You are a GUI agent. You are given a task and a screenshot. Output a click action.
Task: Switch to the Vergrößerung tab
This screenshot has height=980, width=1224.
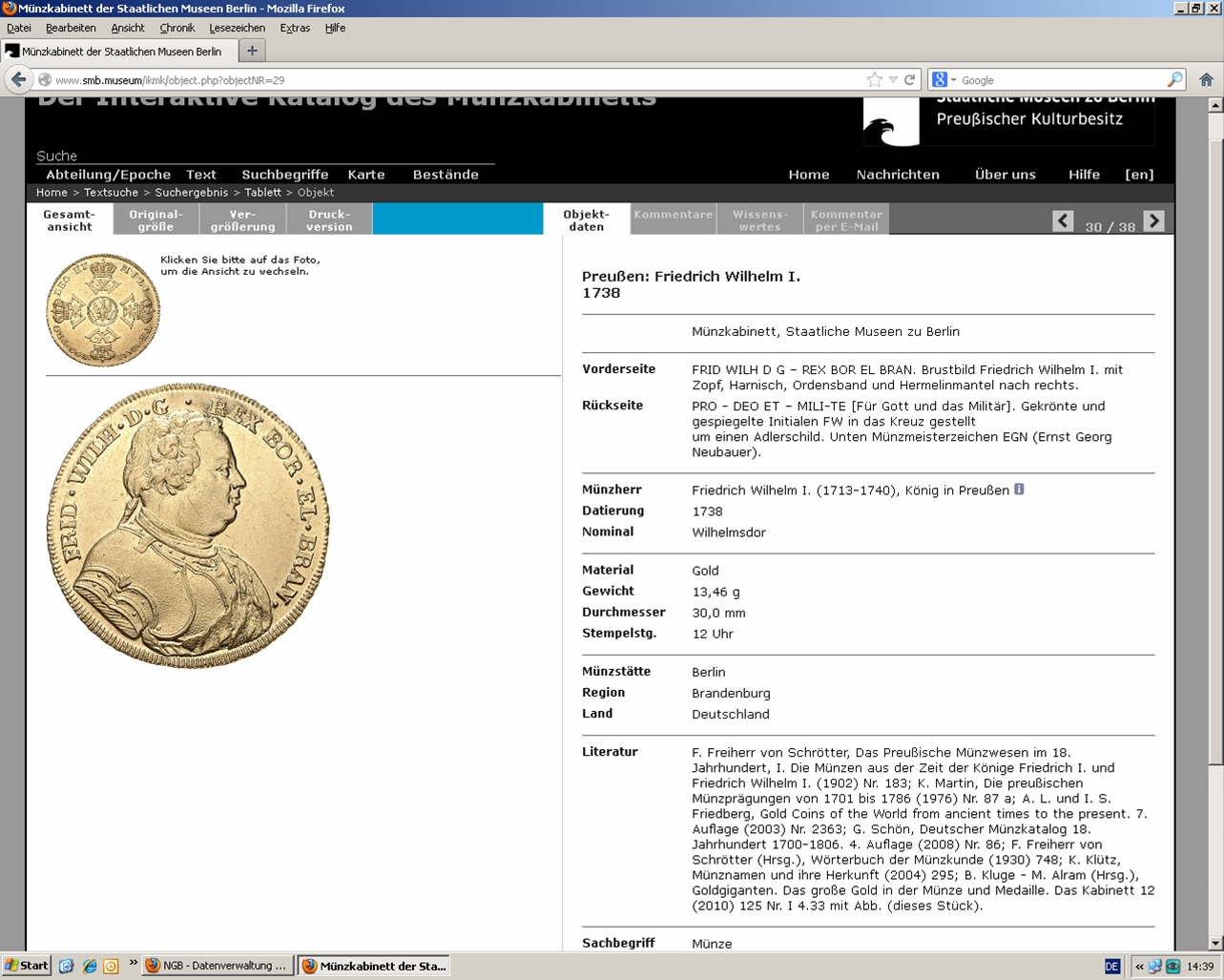point(242,220)
